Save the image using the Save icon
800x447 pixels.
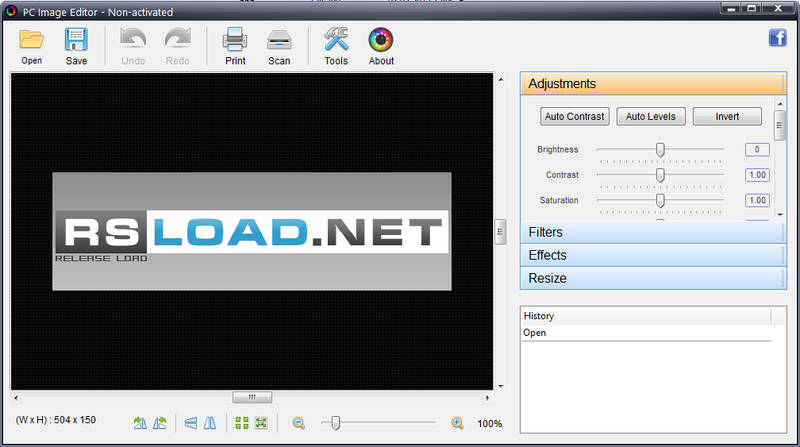(76, 40)
